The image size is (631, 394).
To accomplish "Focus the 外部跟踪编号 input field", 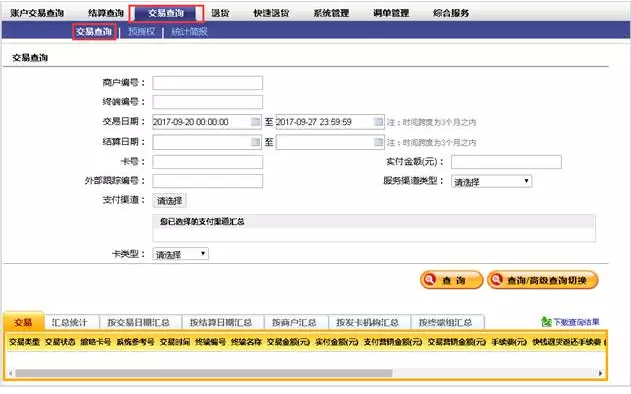I will tap(208, 181).
